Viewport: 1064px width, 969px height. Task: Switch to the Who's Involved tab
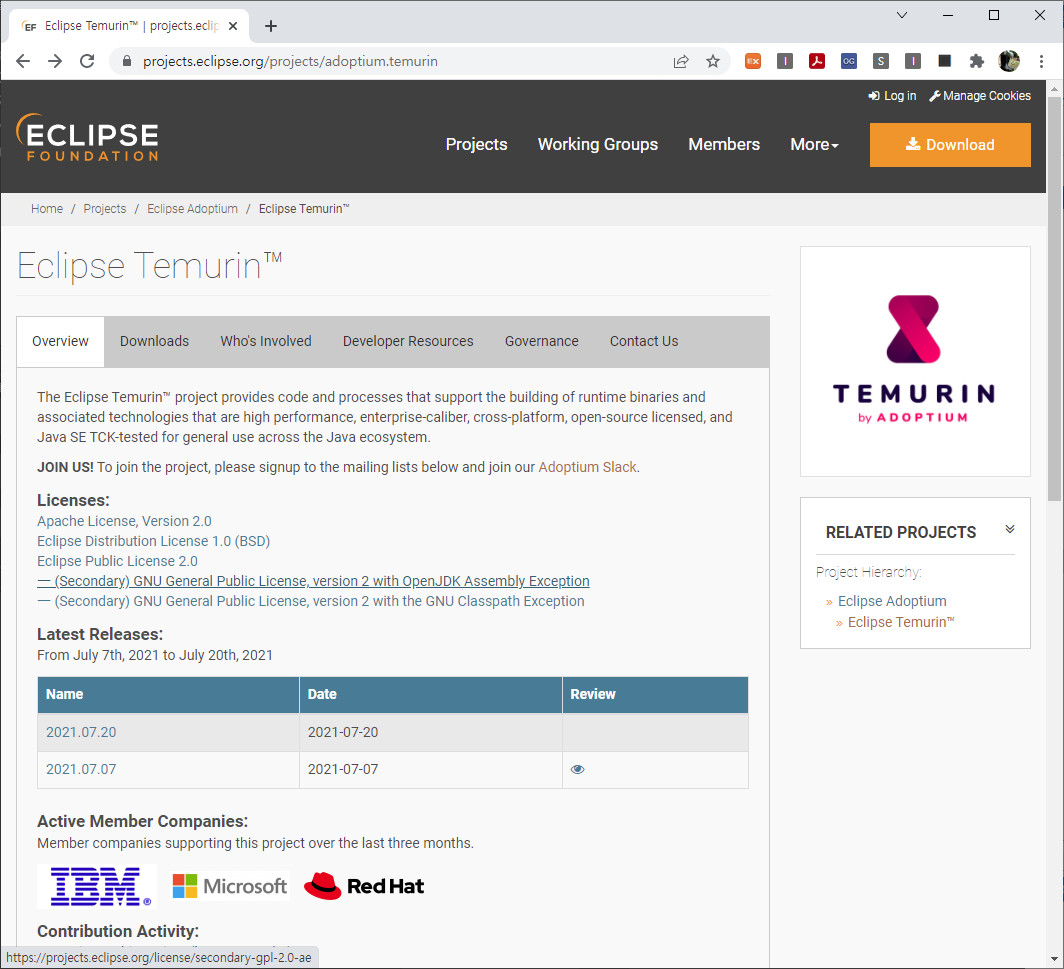tap(266, 341)
